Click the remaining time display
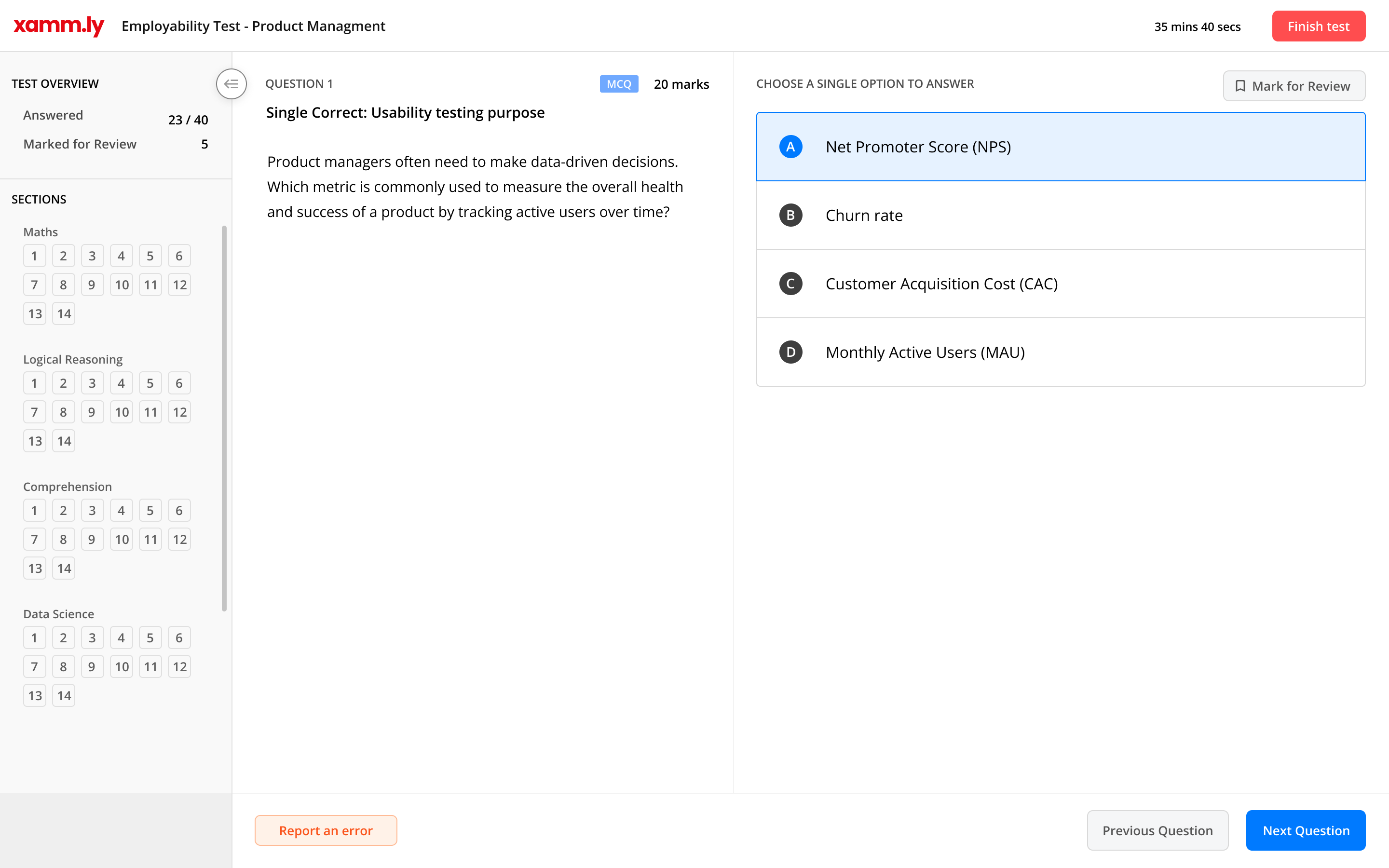The image size is (1389, 868). click(x=1197, y=27)
